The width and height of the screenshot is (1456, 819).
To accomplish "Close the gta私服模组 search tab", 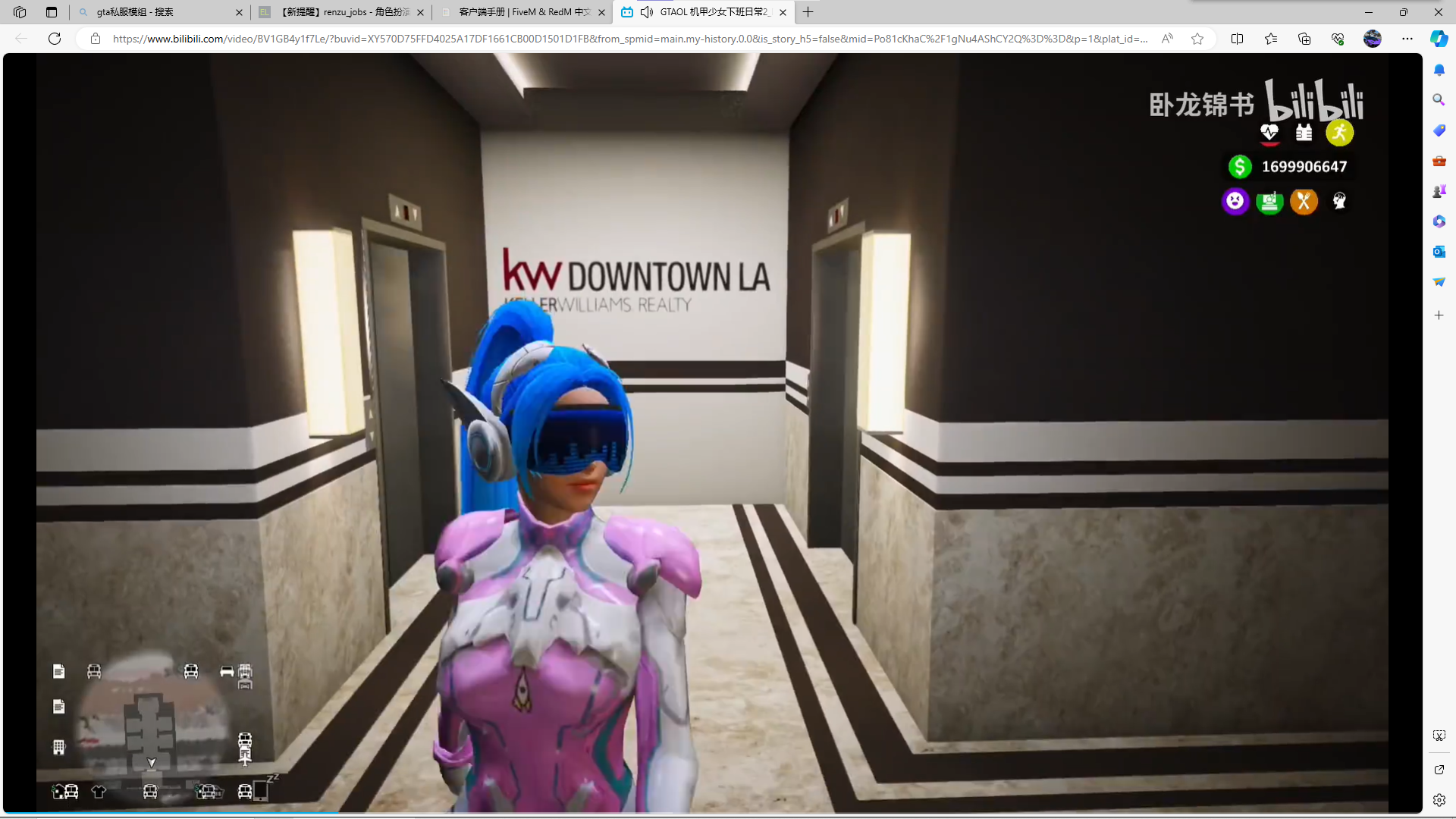I will (239, 12).
